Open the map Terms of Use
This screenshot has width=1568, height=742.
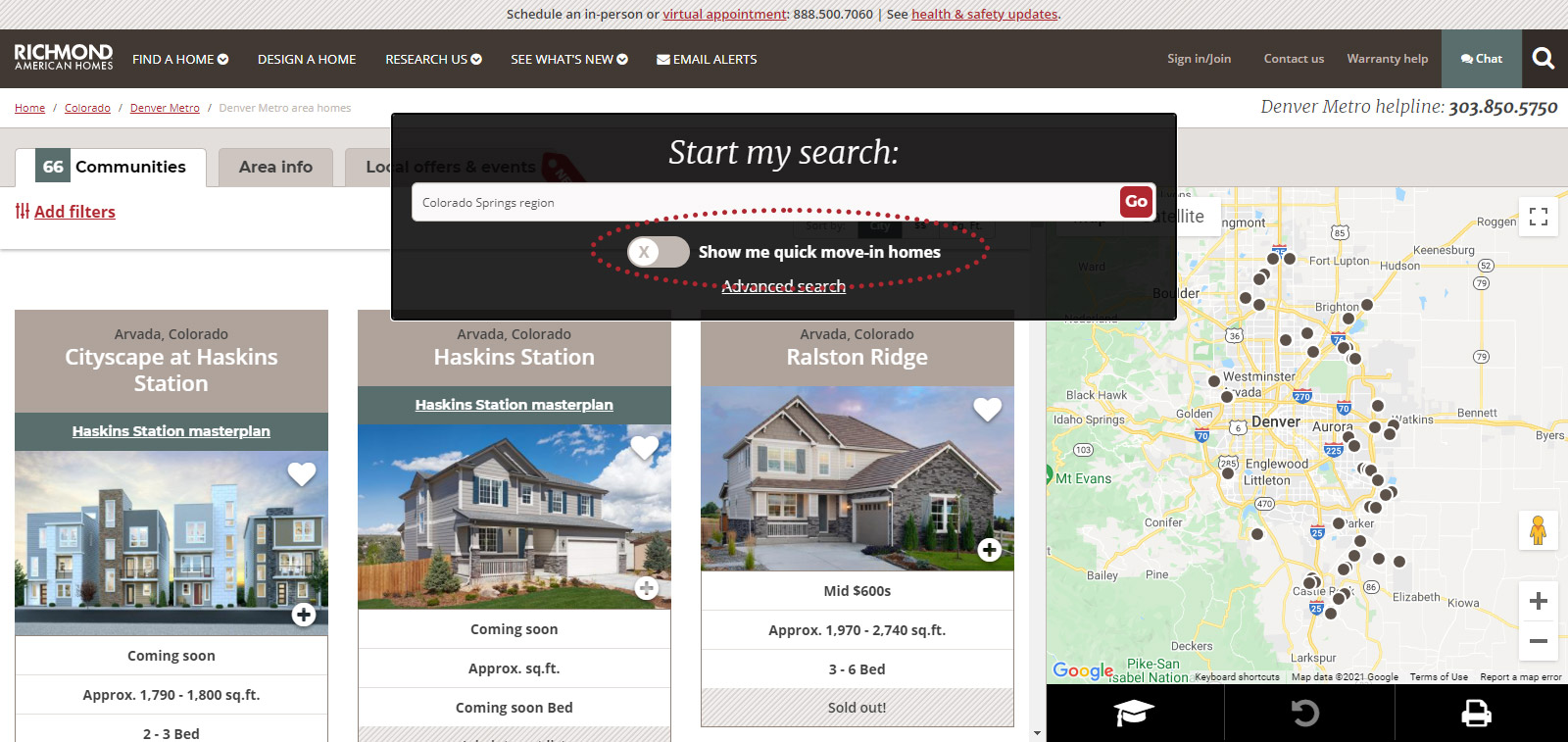[x=1439, y=677]
